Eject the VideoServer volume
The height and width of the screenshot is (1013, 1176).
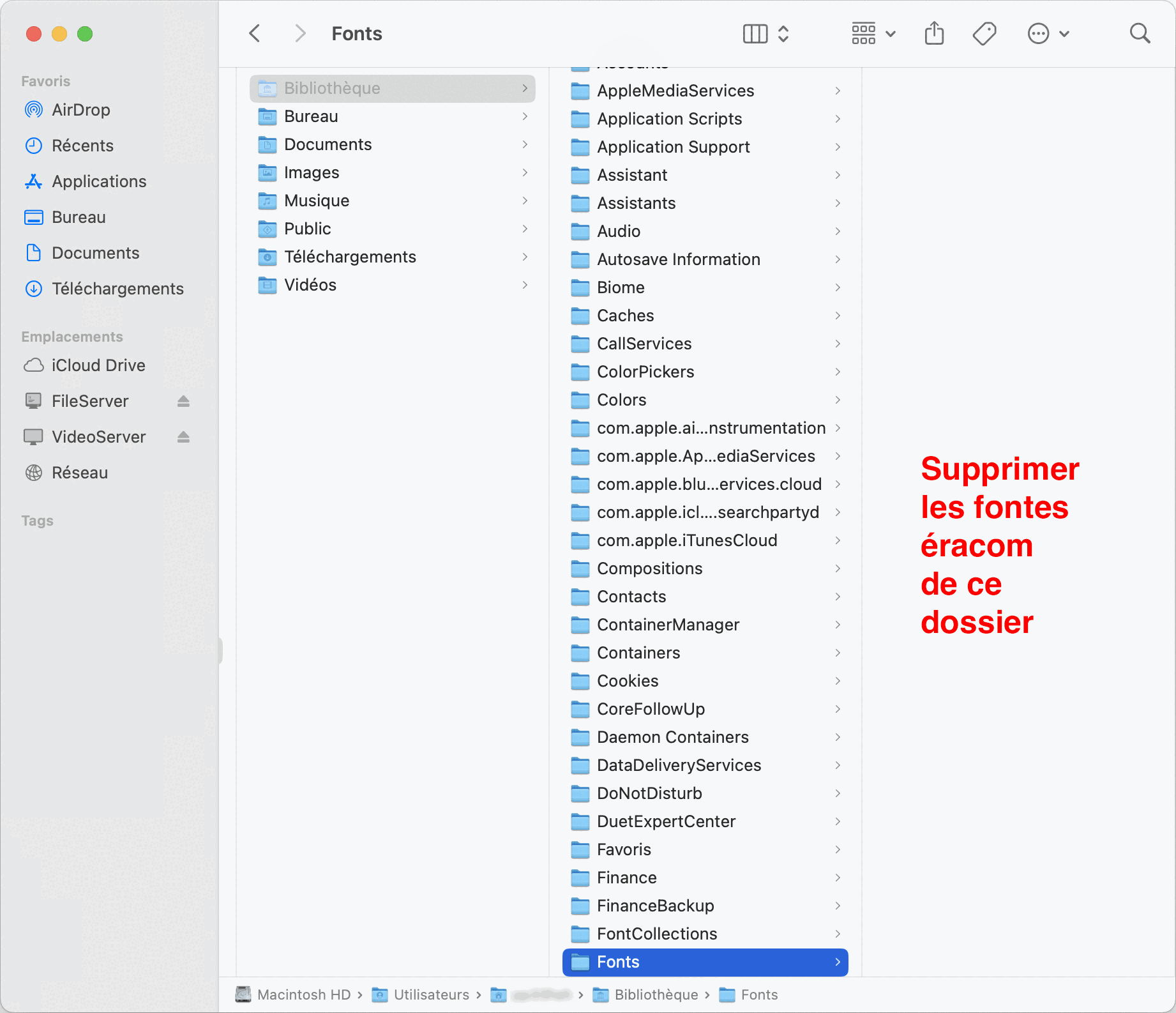pos(183,437)
